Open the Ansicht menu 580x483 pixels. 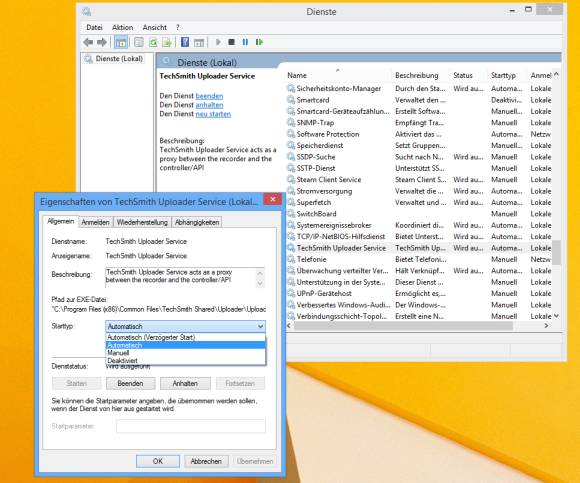point(155,27)
